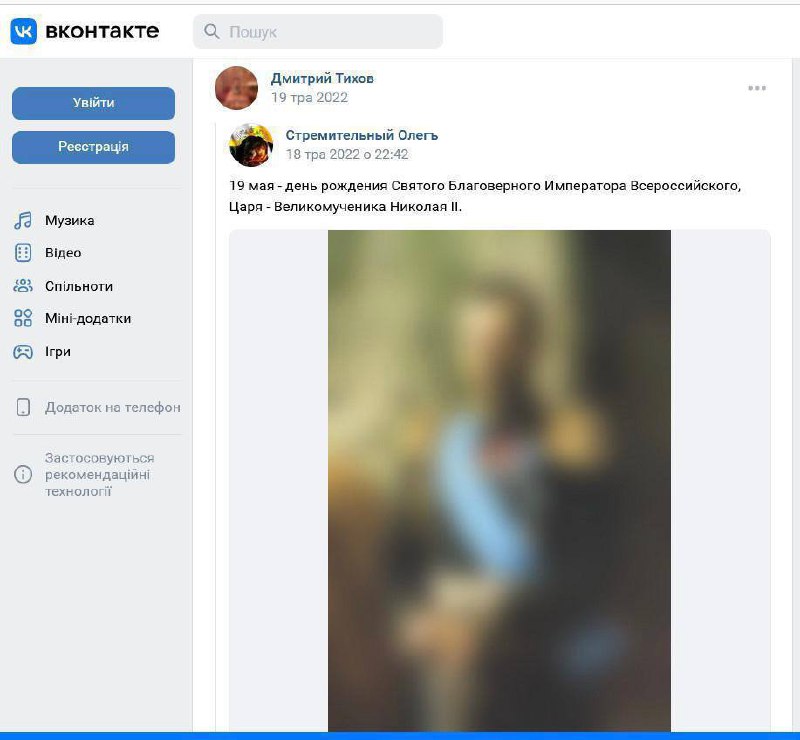The height and width of the screenshot is (740, 800).
Task: Open the Ігри gamepad icon
Action: point(23,352)
